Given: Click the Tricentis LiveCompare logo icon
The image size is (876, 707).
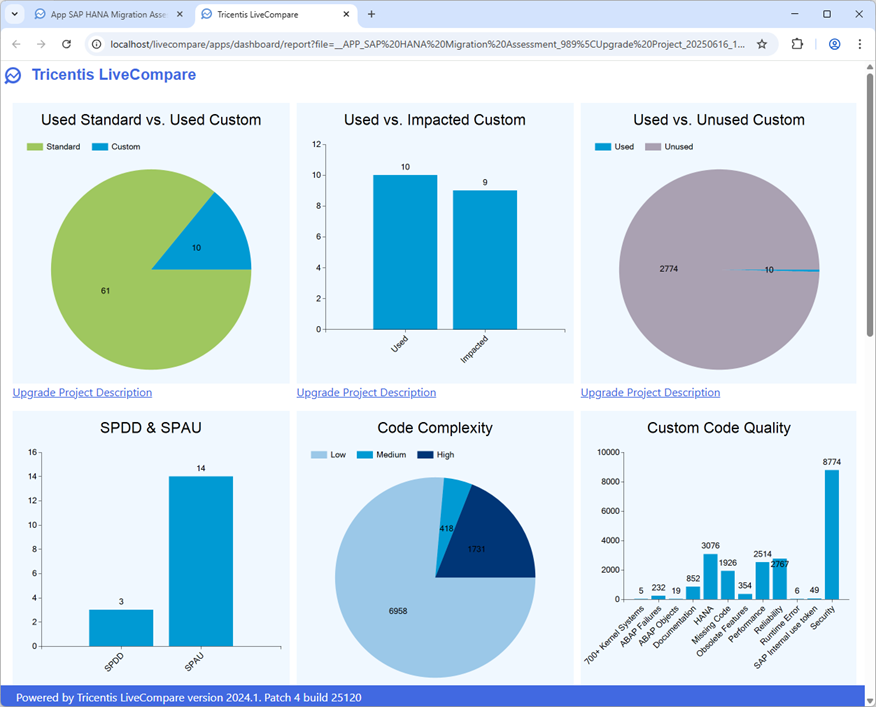Looking at the screenshot, I should pyautogui.click(x=13, y=75).
